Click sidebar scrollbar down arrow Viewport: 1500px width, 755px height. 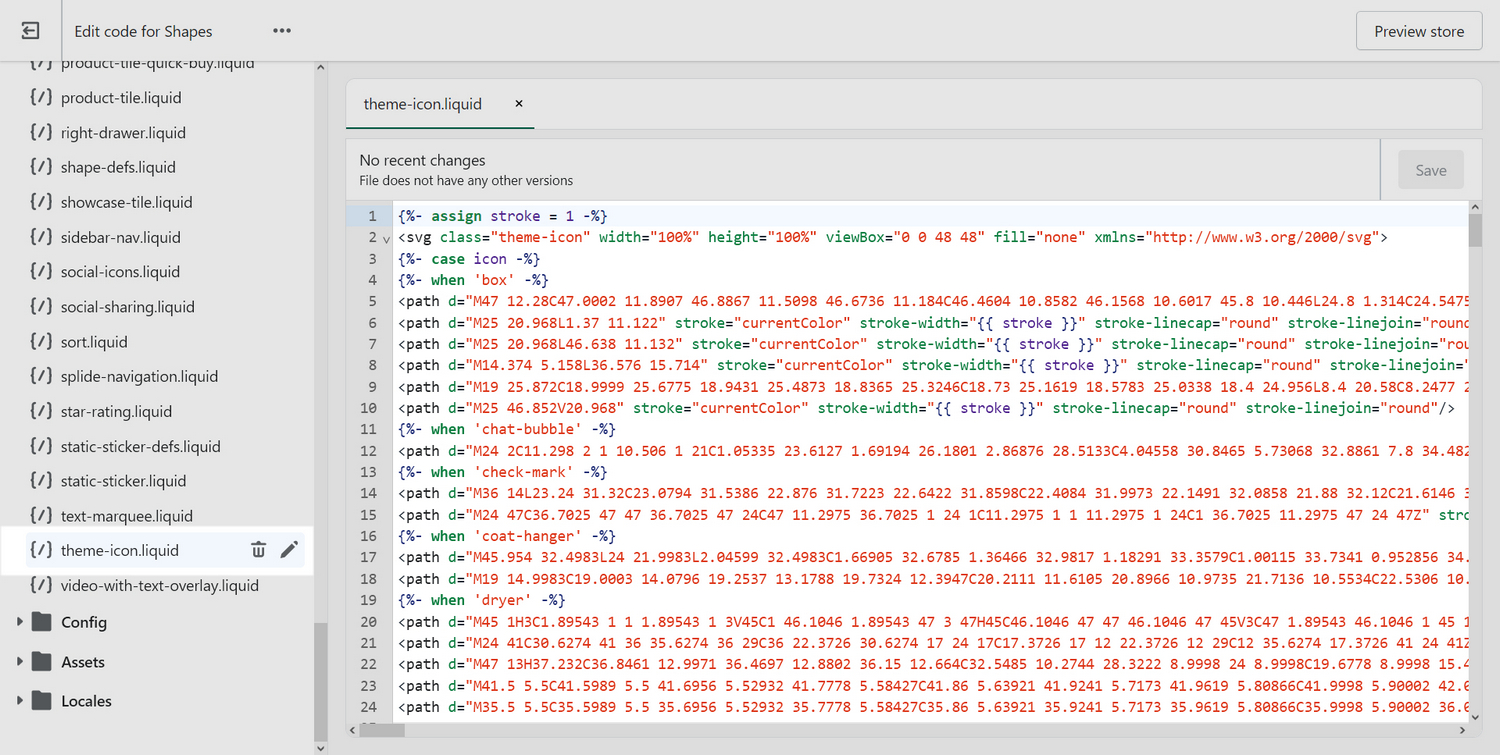click(x=321, y=747)
